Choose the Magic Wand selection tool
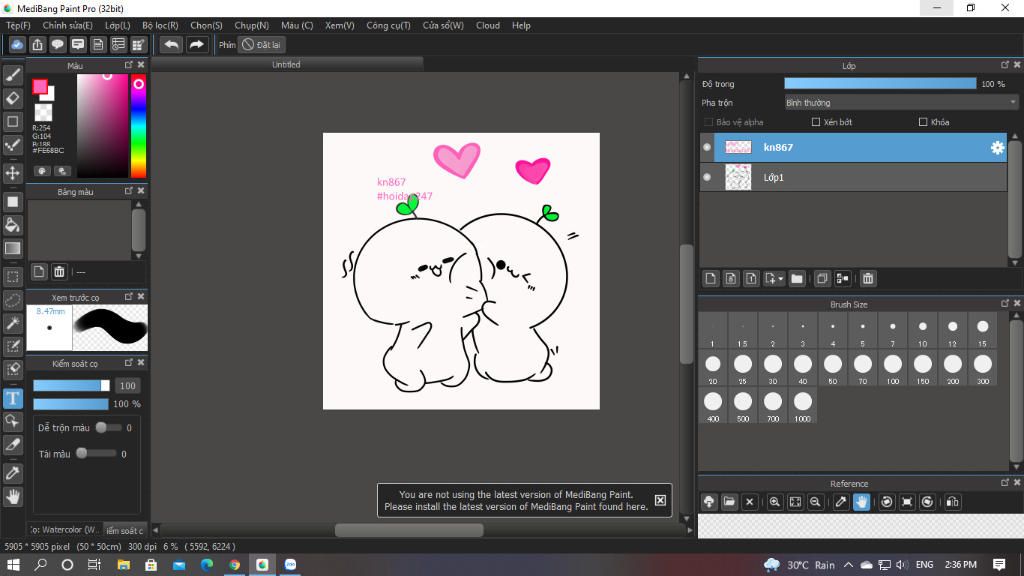The width and height of the screenshot is (1024, 576). (13, 323)
